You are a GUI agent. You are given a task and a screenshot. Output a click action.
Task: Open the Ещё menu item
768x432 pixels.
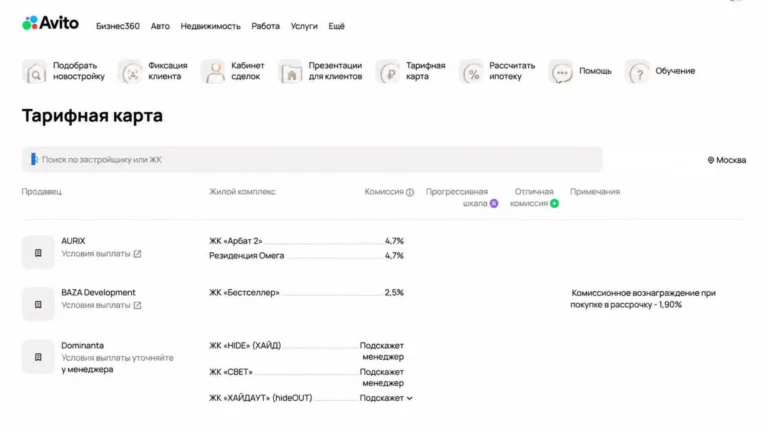point(336,26)
